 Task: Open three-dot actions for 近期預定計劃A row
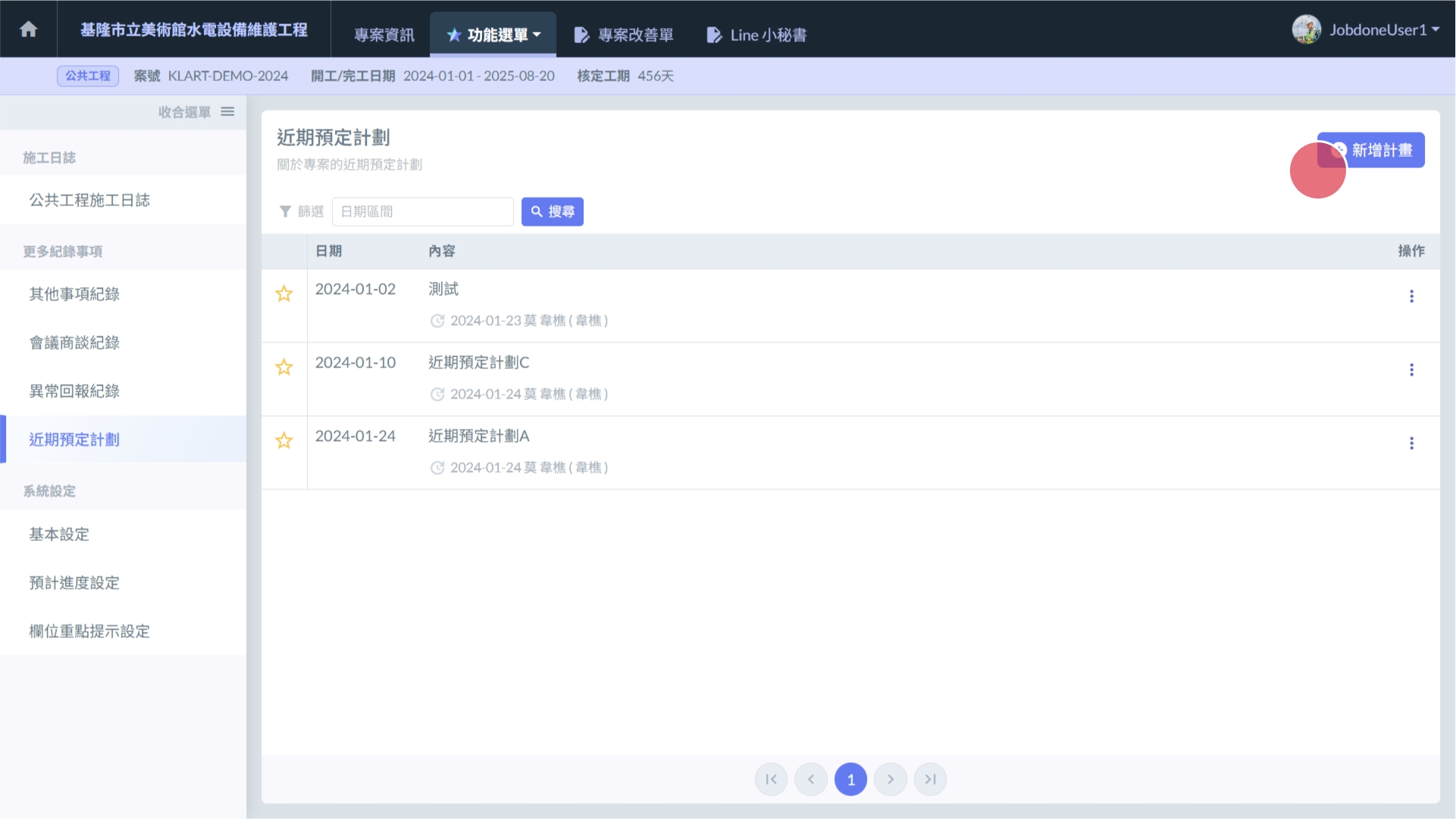[1411, 443]
